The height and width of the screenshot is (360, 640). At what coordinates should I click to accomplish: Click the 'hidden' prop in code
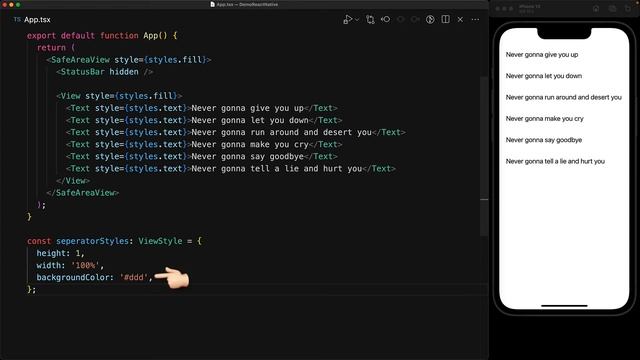[x=124, y=72]
